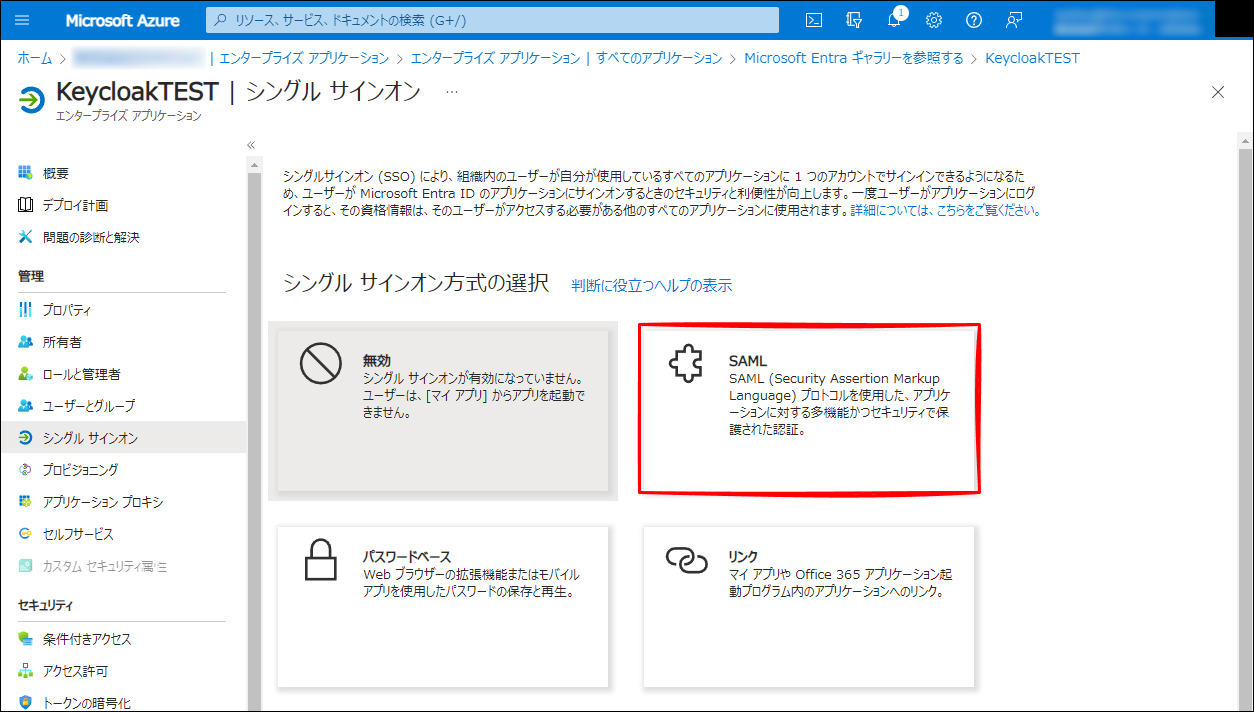The width and height of the screenshot is (1254, 712).
Task: Select the SAML puzzle piece card
Action: [x=809, y=407]
